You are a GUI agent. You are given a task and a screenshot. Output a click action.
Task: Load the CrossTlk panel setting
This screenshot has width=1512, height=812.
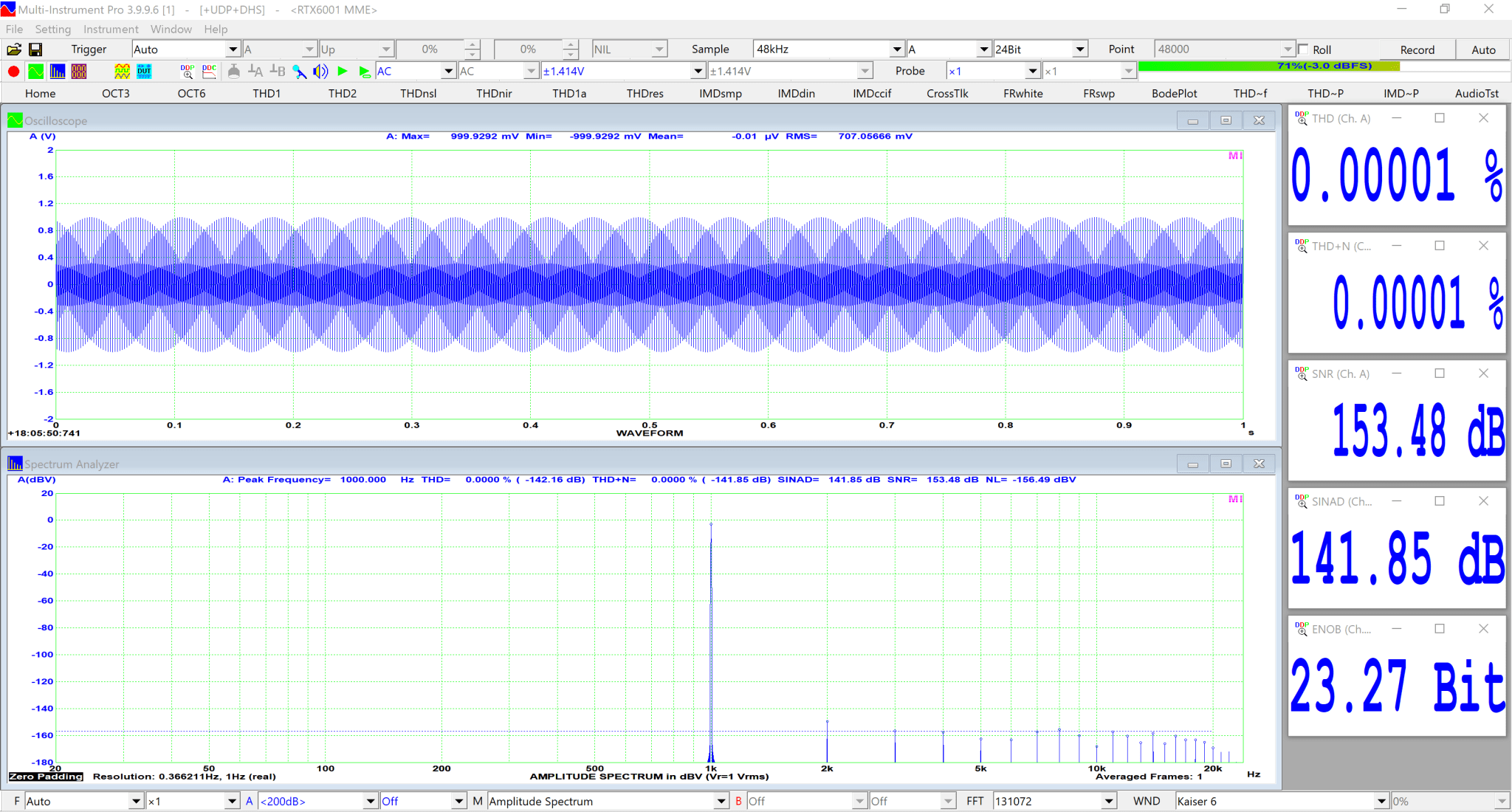[x=947, y=93]
